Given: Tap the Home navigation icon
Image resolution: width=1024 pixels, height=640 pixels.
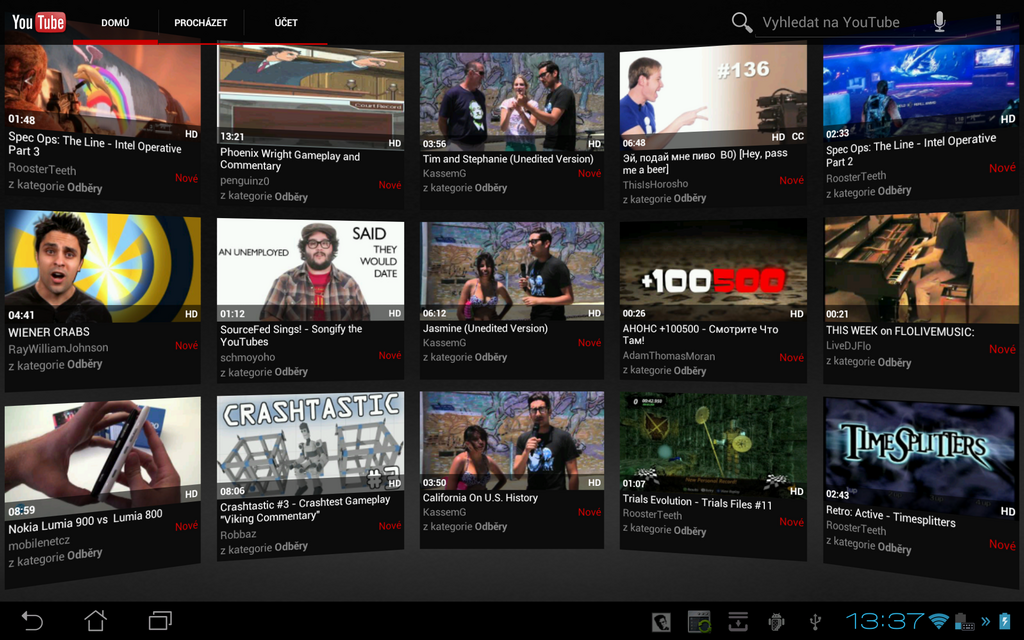Looking at the screenshot, I should tap(95, 620).
